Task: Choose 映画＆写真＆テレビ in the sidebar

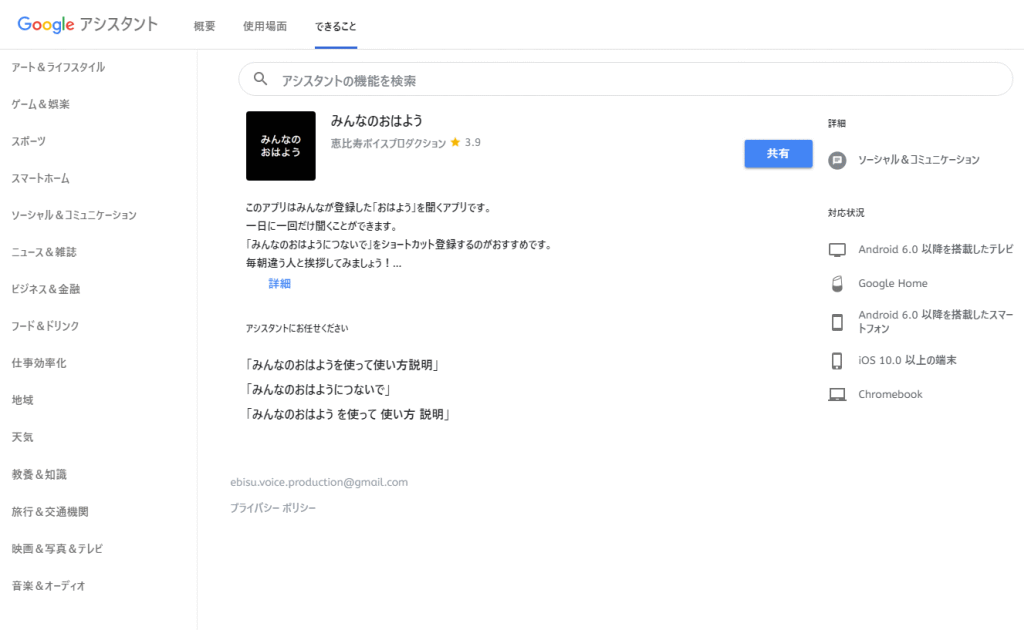Action: coord(57,549)
